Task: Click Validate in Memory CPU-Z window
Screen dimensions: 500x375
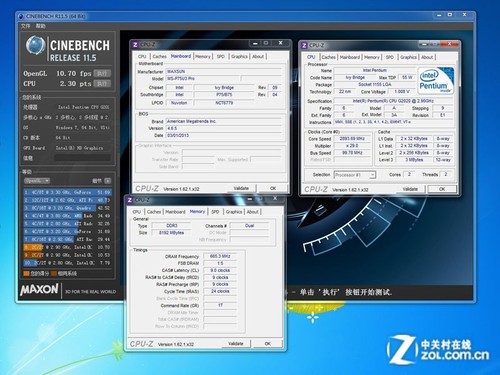Action: 236,344
